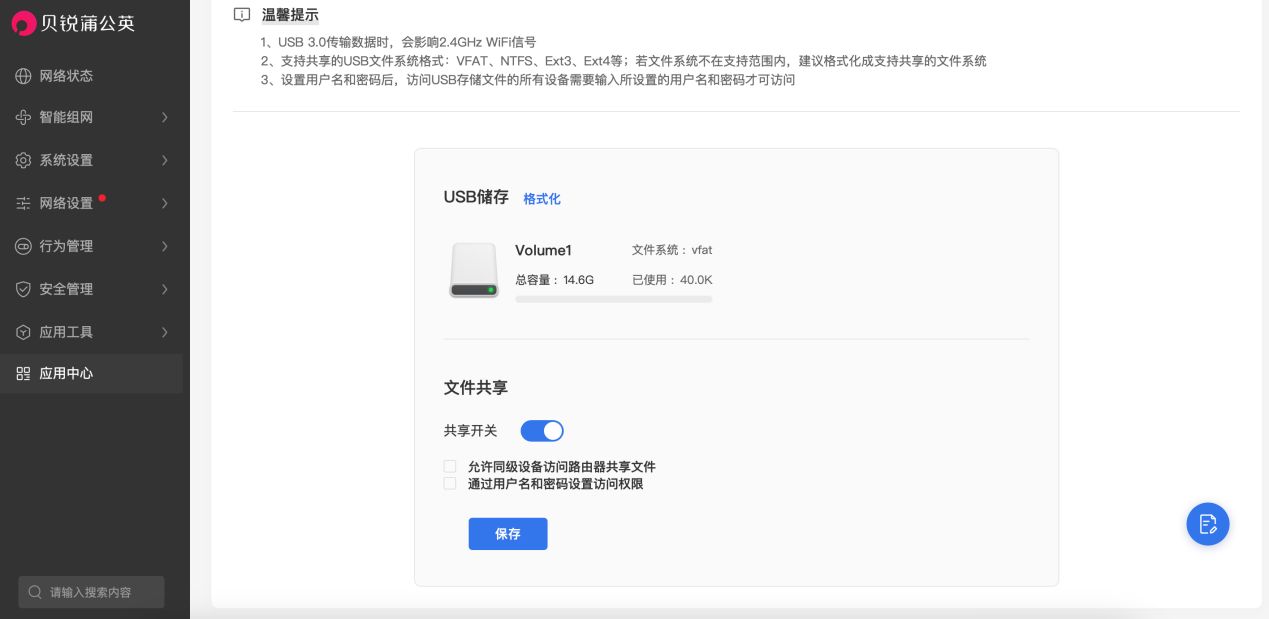Image resolution: width=1269 pixels, height=619 pixels.
Task: Click the 总容量: 14.6G text
Action: pos(554,280)
